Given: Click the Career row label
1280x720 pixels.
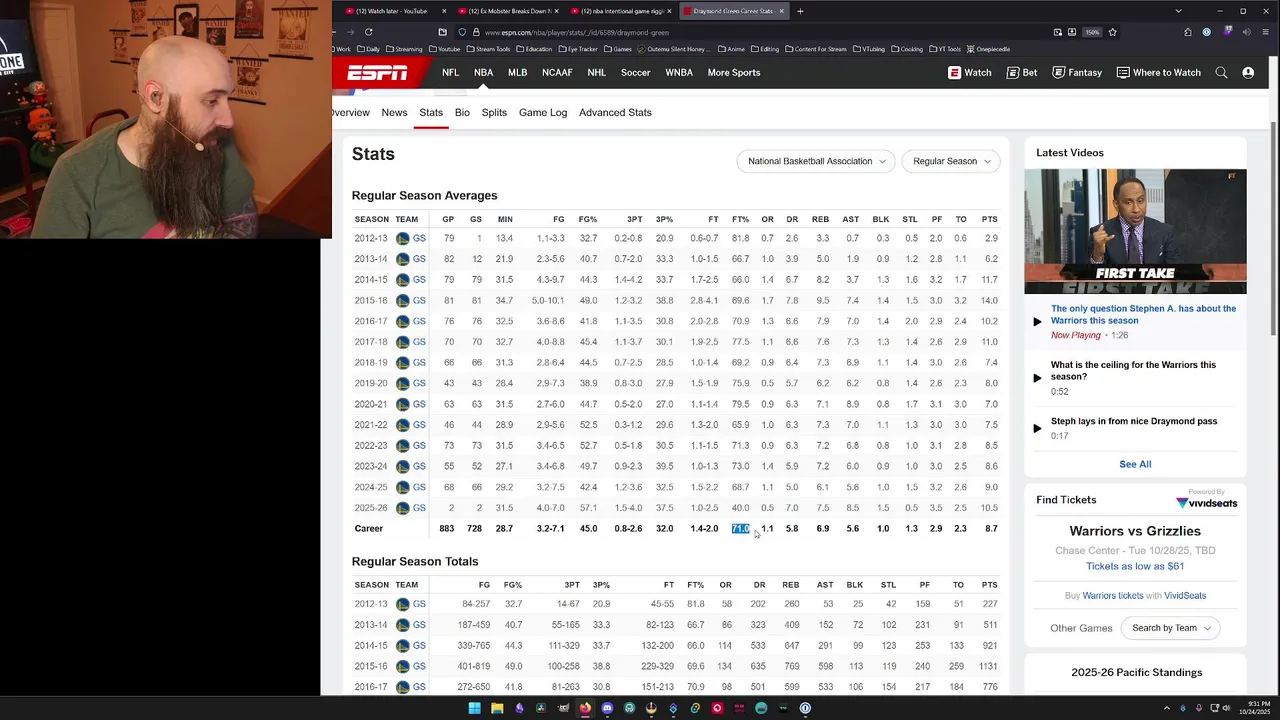Looking at the screenshot, I should click(x=368, y=529).
